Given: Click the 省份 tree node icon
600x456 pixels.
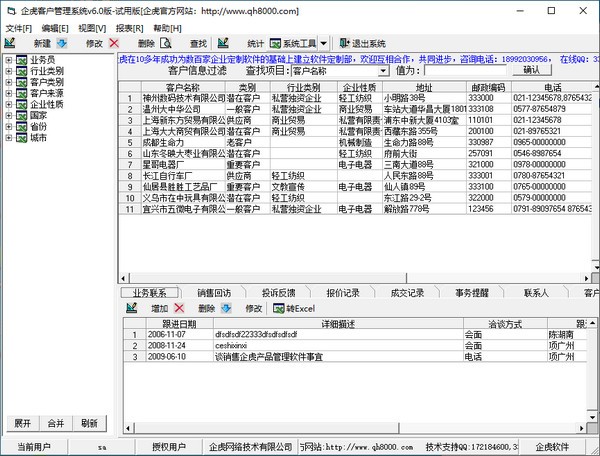Looking at the screenshot, I should [x=21, y=127].
